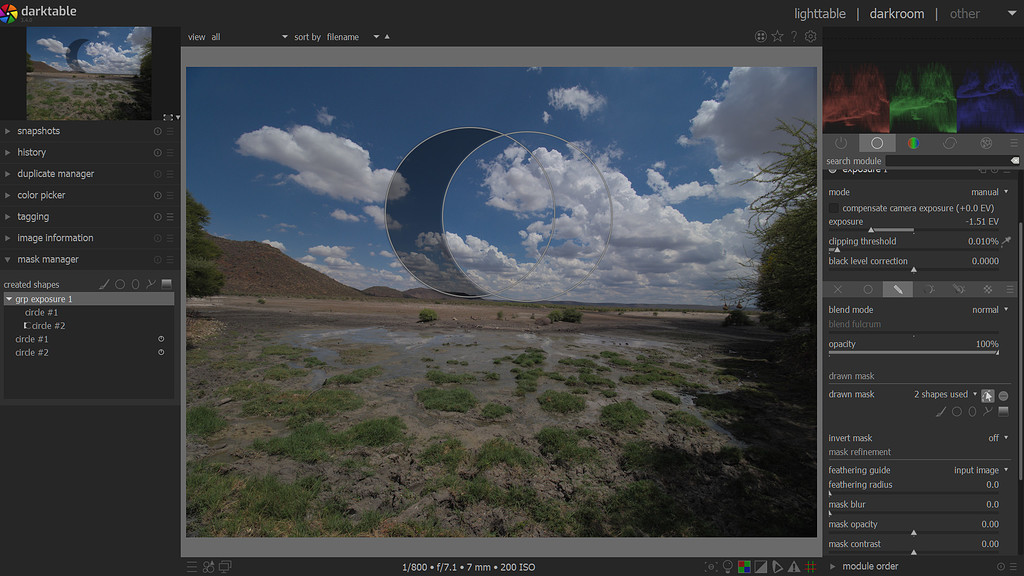Select the drawn mask blend tab
Viewport: 1024px width, 576px height.
(x=898, y=289)
